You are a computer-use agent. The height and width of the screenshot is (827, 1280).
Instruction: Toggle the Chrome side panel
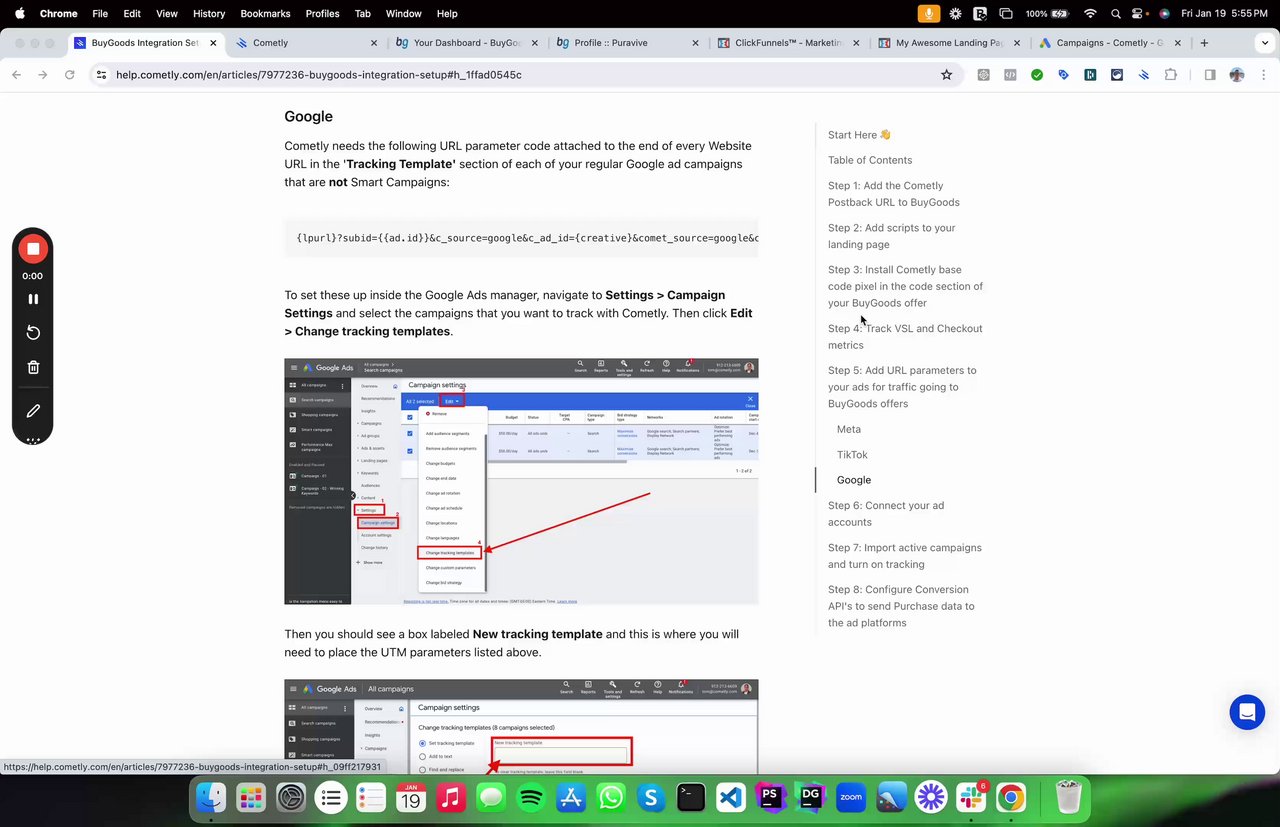pos(1209,75)
